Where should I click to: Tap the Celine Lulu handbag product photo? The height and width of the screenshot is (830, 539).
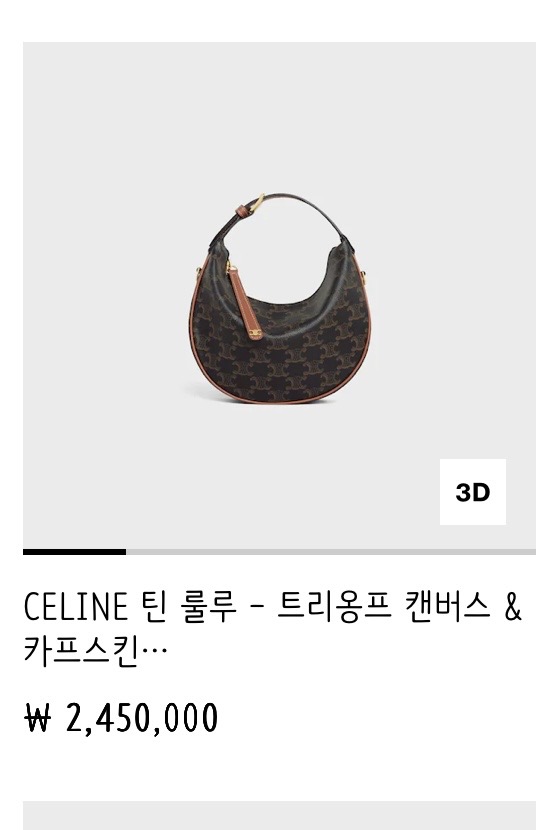[x=279, y=297]
